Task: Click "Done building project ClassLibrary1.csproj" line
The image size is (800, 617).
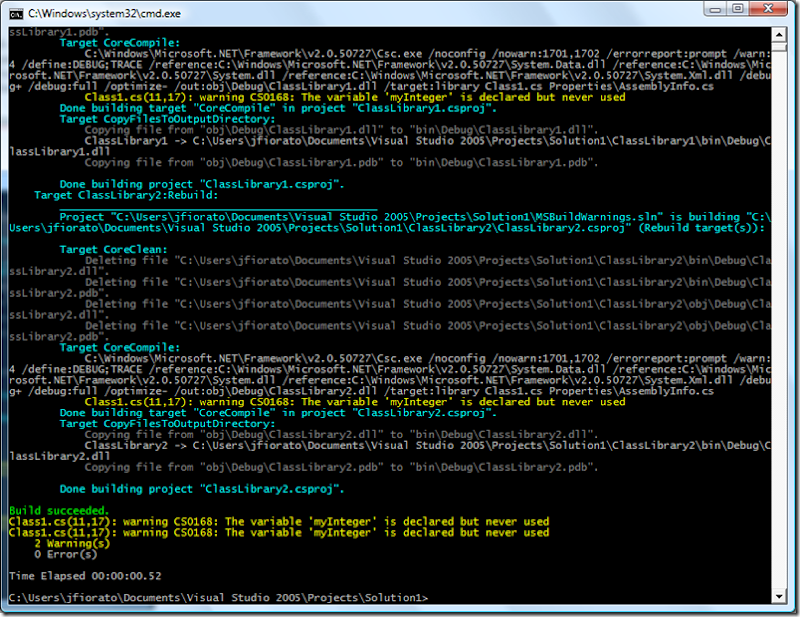Action: click(201, 184)
